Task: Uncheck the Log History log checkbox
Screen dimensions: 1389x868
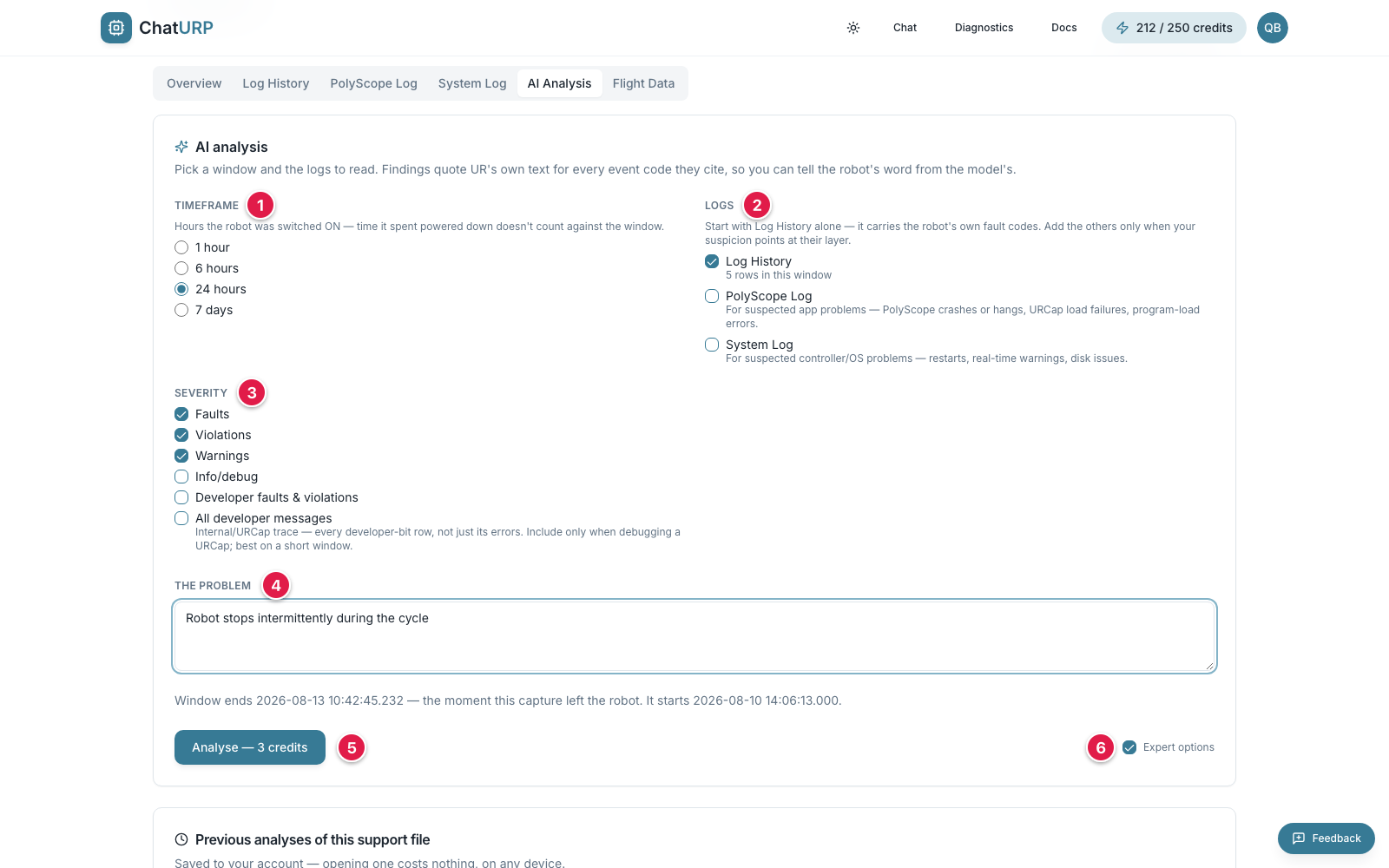Action: coord(712,261)
